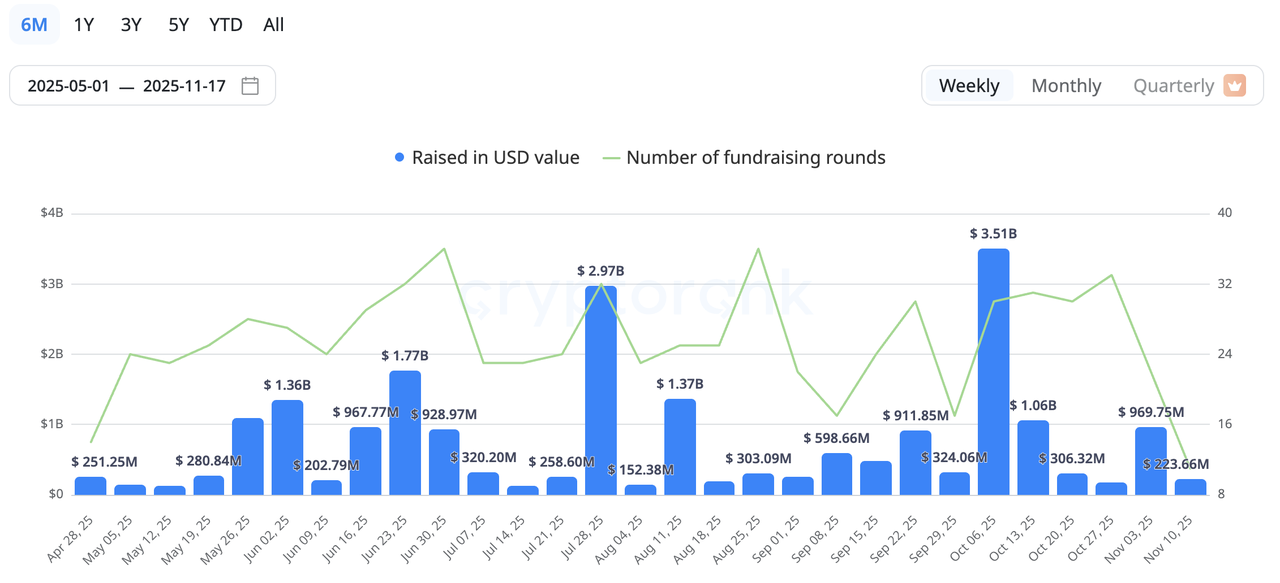Choose the 5Y time range
This screenshot has width=1280, height=583.
tap(178, 25)
